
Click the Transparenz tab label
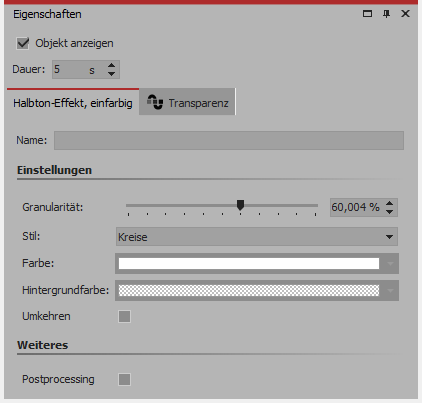198,103
